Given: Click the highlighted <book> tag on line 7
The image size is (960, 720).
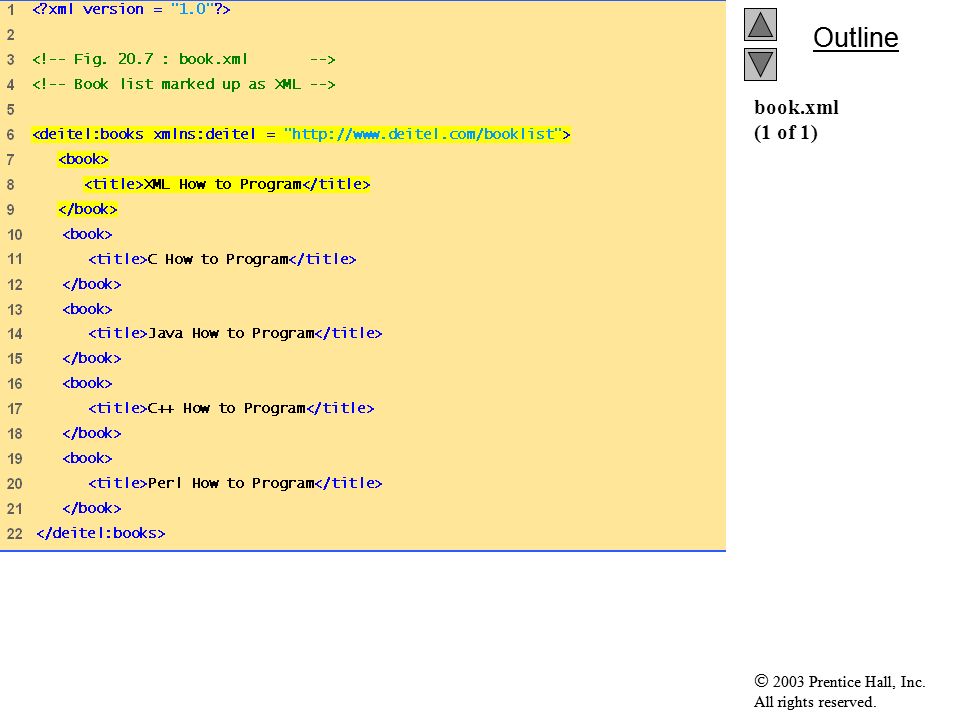Looking at the screenshot, I should pyautogui.click(x=83, y=159).
